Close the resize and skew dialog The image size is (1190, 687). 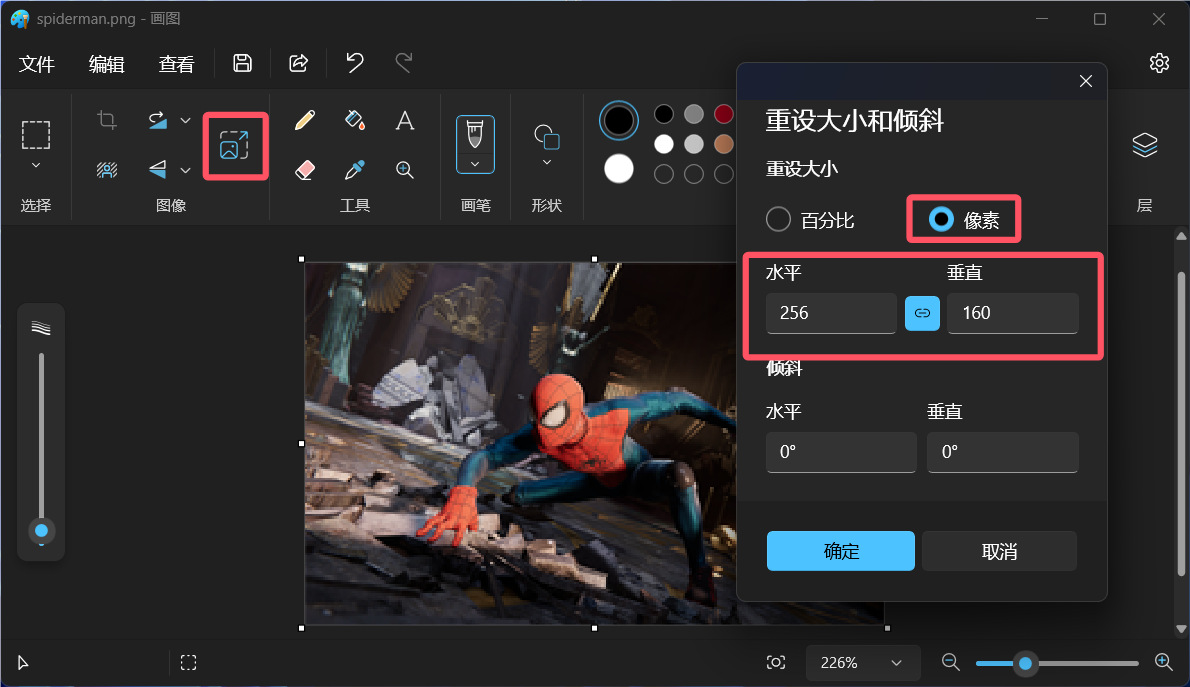(x=1086, y=81)
